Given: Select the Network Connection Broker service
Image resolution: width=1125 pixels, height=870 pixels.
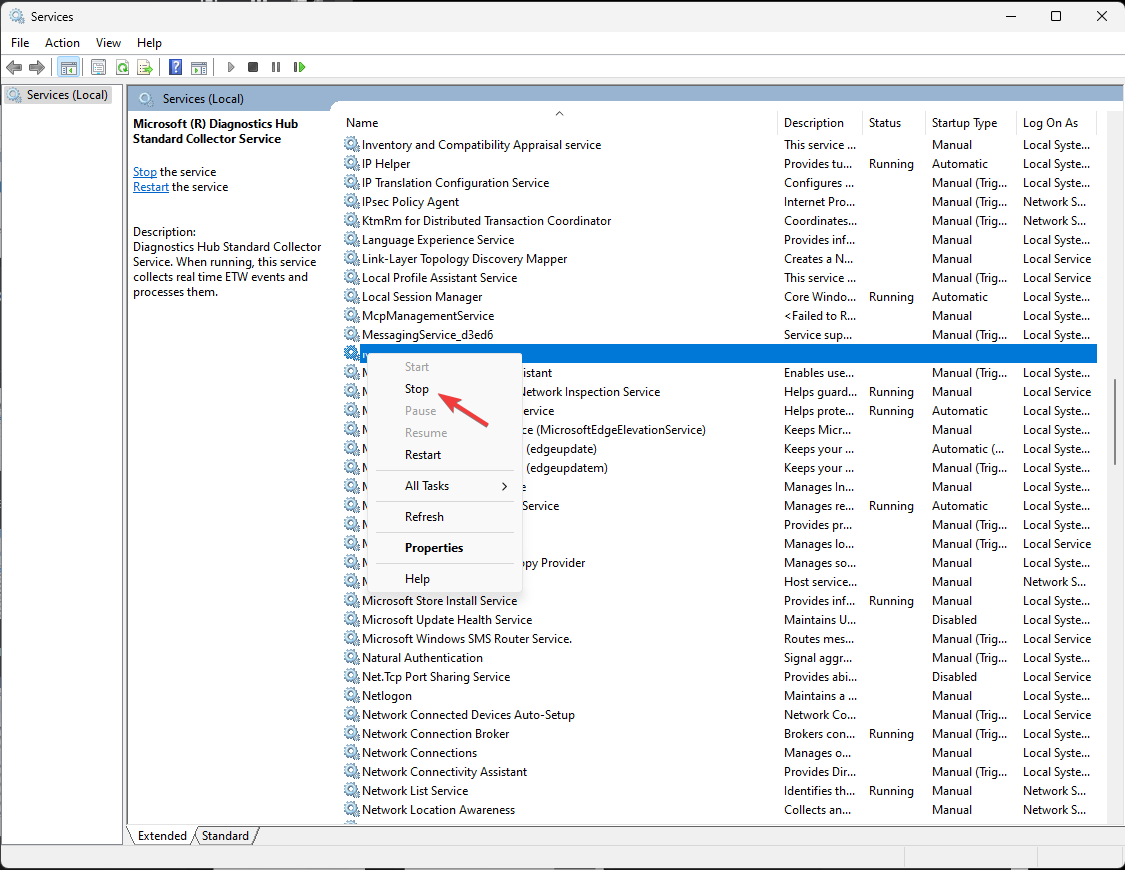Looking at the screenshot, I should pyautogui.click(x=719, y=734).
